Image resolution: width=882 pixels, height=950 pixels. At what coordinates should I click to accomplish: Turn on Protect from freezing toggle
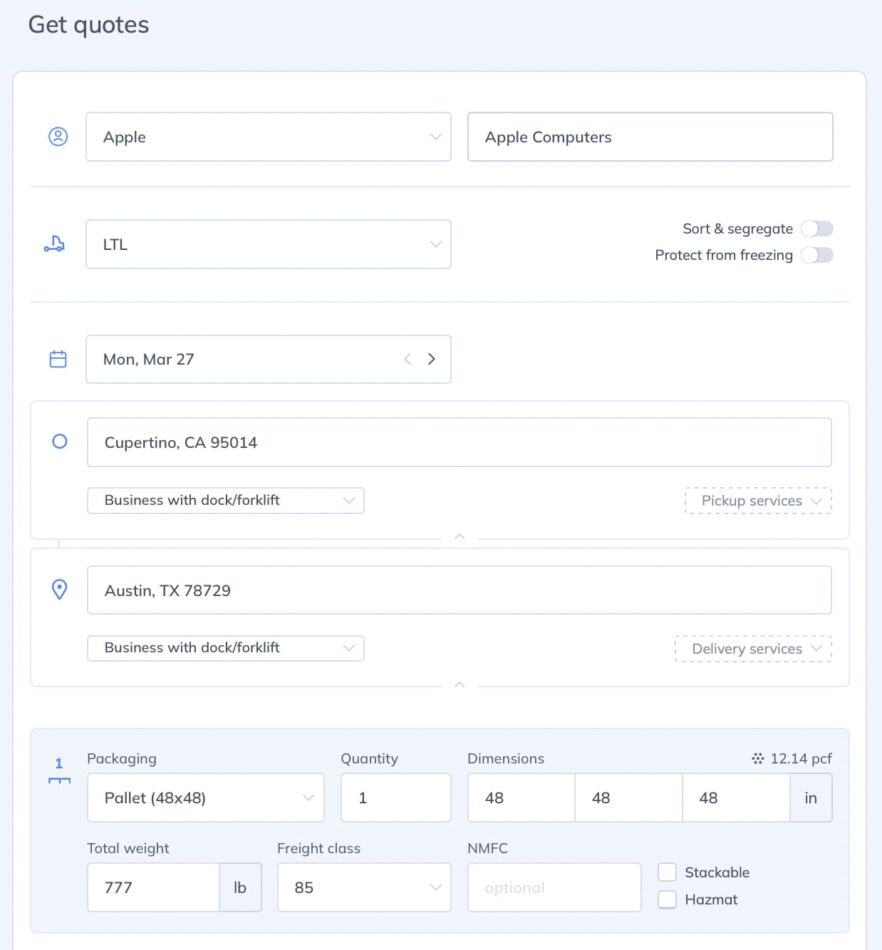(x=816, y=255)
